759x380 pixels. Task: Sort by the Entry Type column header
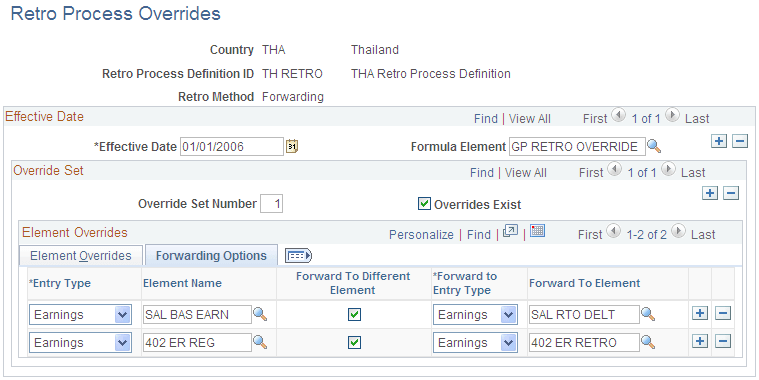[x=60, y=283]
